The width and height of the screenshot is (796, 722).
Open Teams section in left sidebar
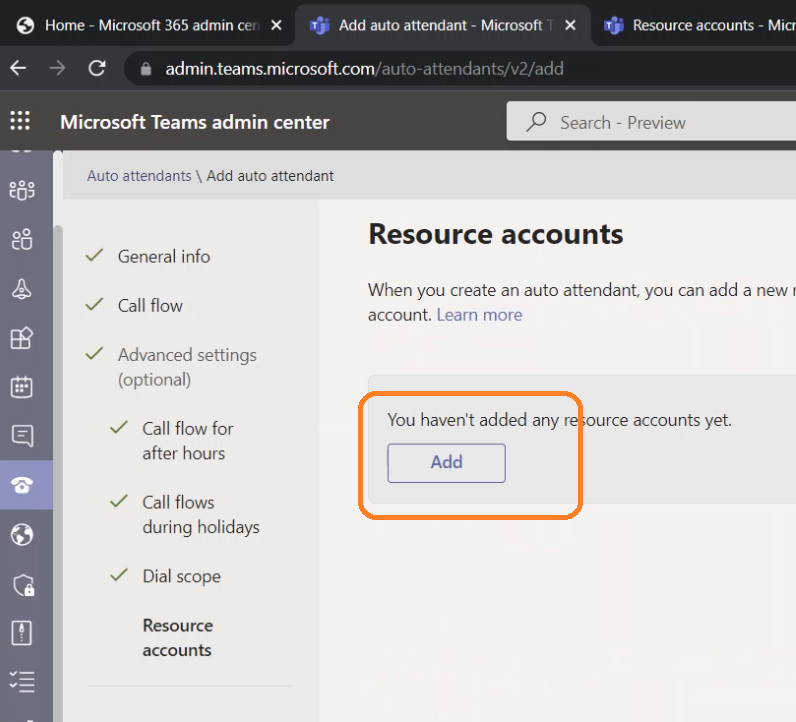click(x=21, y=190)
